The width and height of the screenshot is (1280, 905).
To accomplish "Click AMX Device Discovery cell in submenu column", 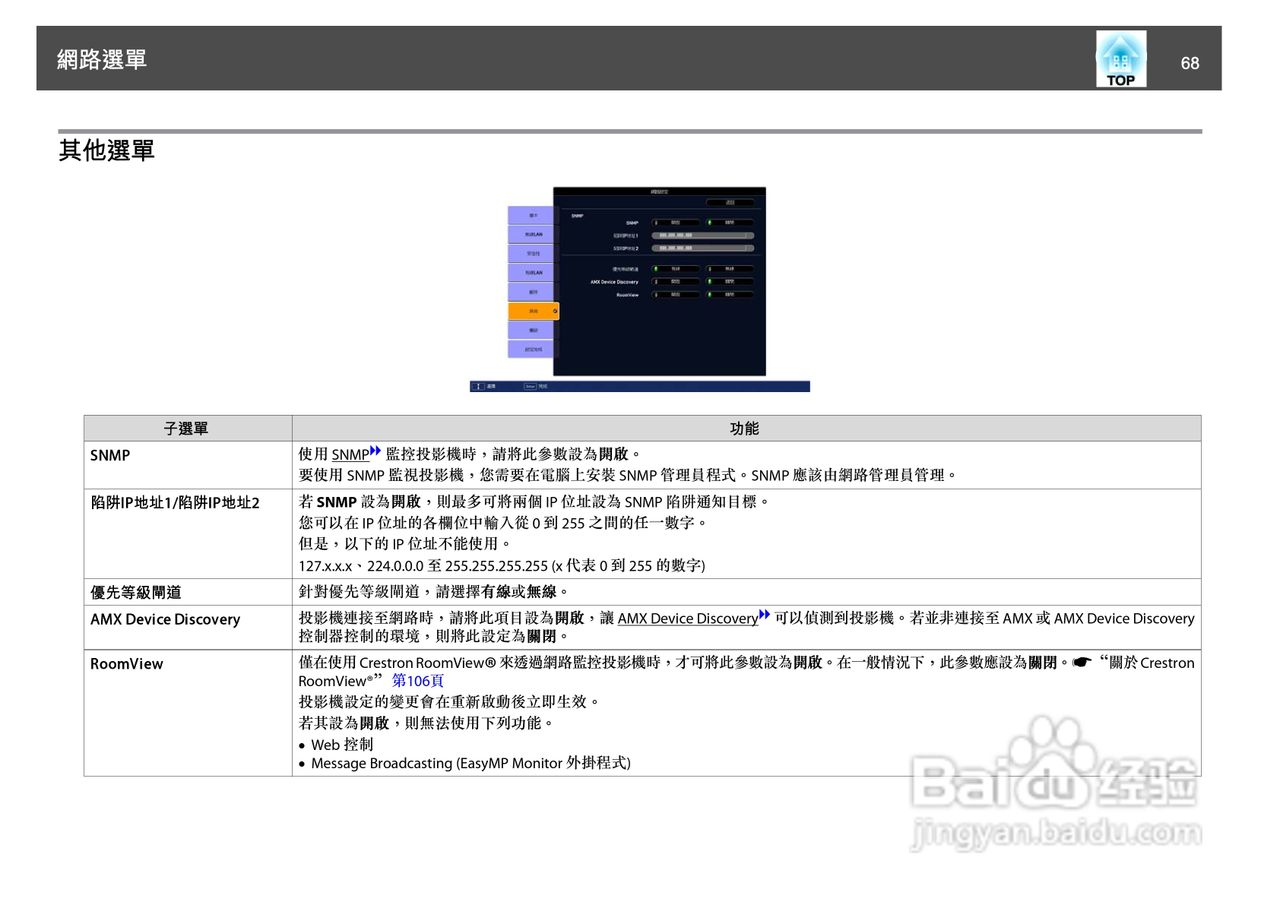I will pyautogui.click(x=187, y=627).
